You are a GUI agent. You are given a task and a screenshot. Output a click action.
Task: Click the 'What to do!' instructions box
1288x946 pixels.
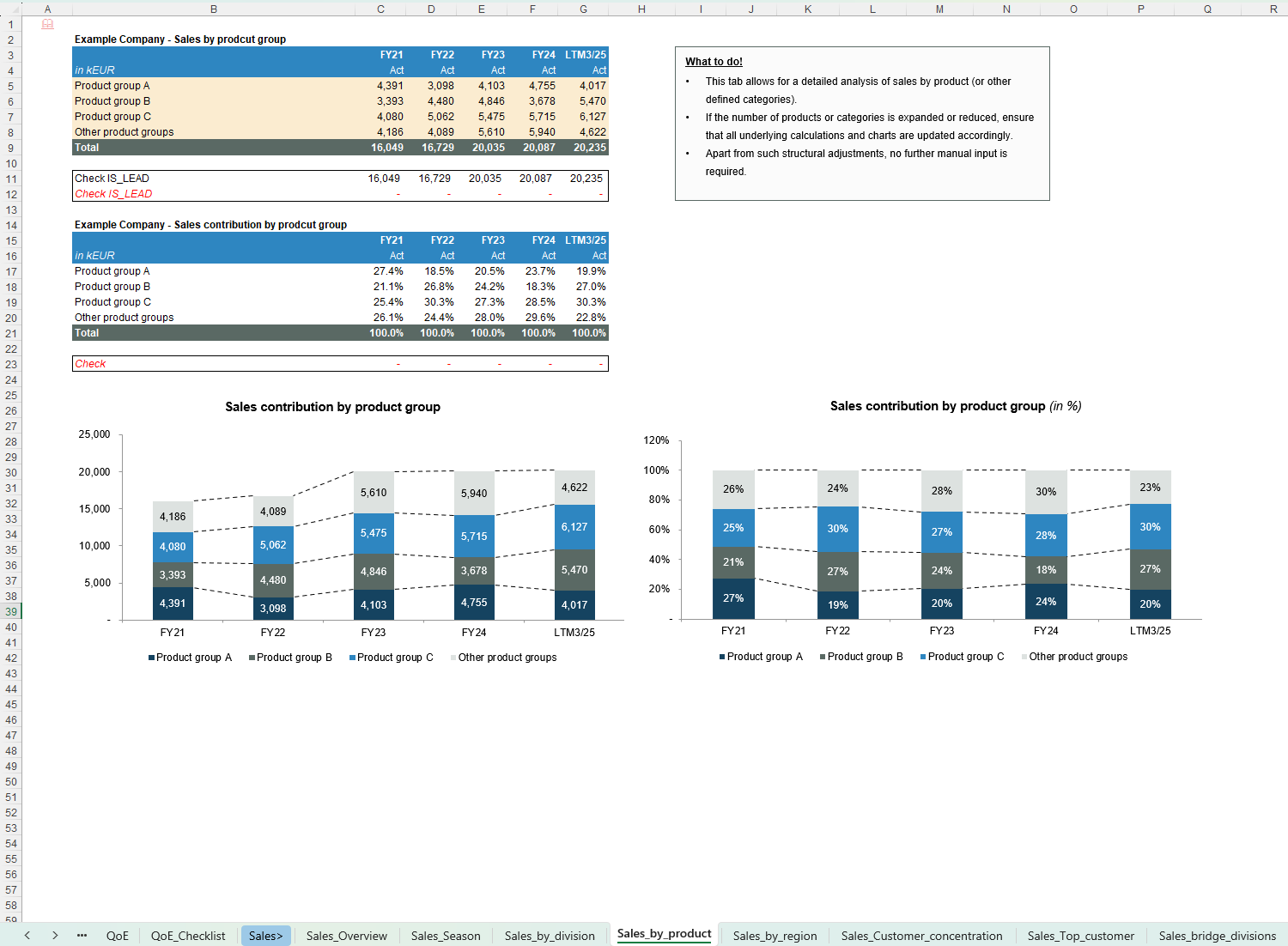861,124
